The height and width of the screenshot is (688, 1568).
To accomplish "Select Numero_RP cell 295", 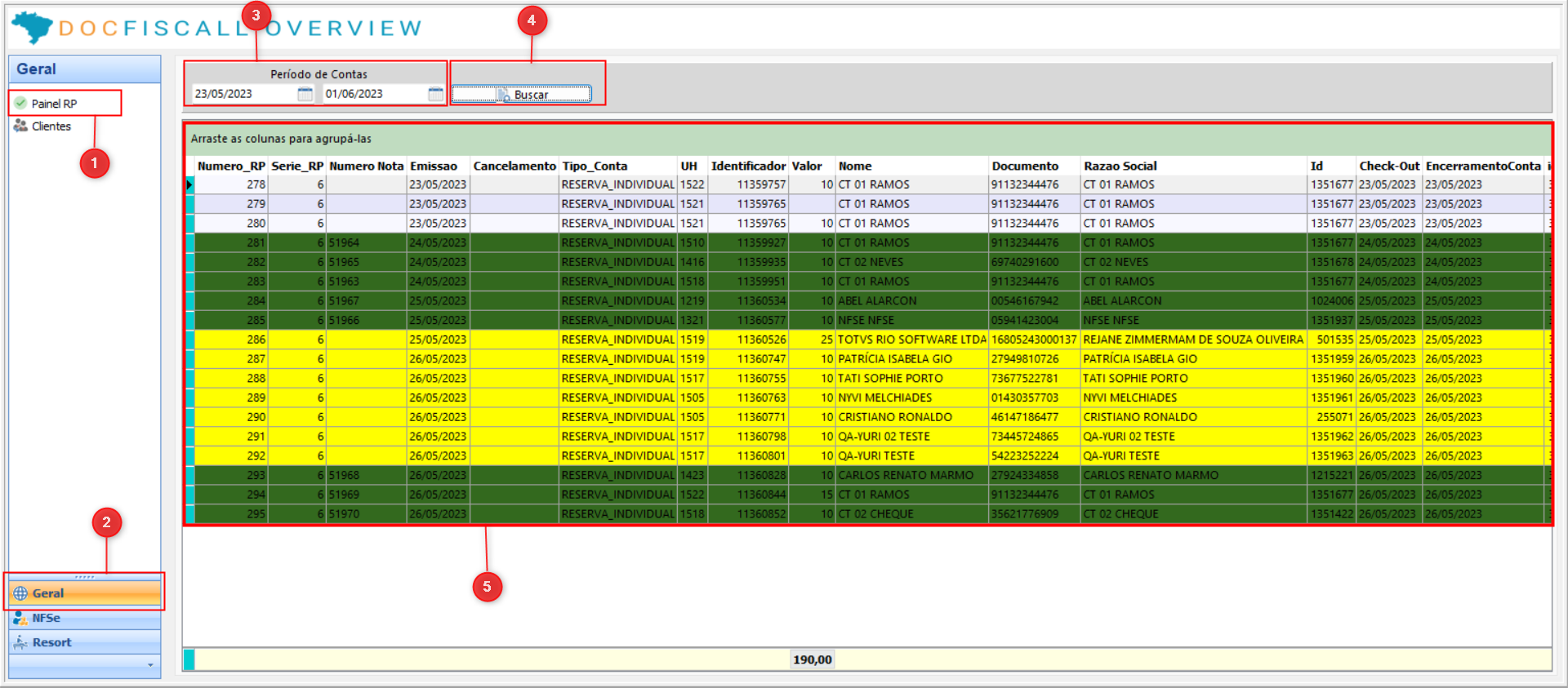I will (231, 514).
